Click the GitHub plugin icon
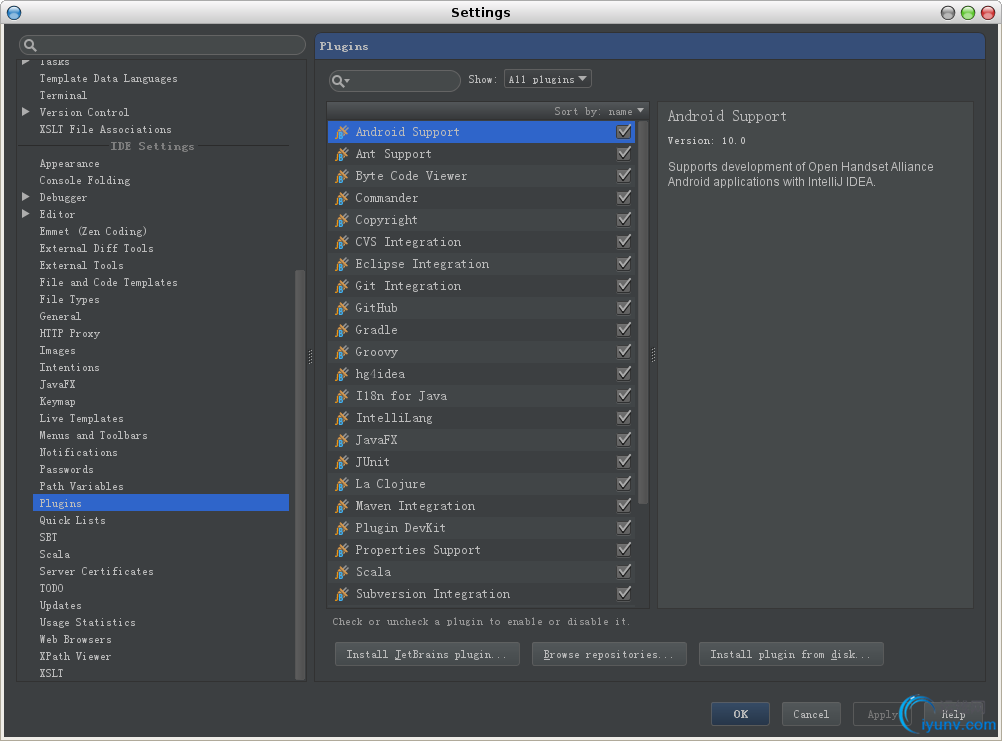1002x741 pixels. (342, 309)
